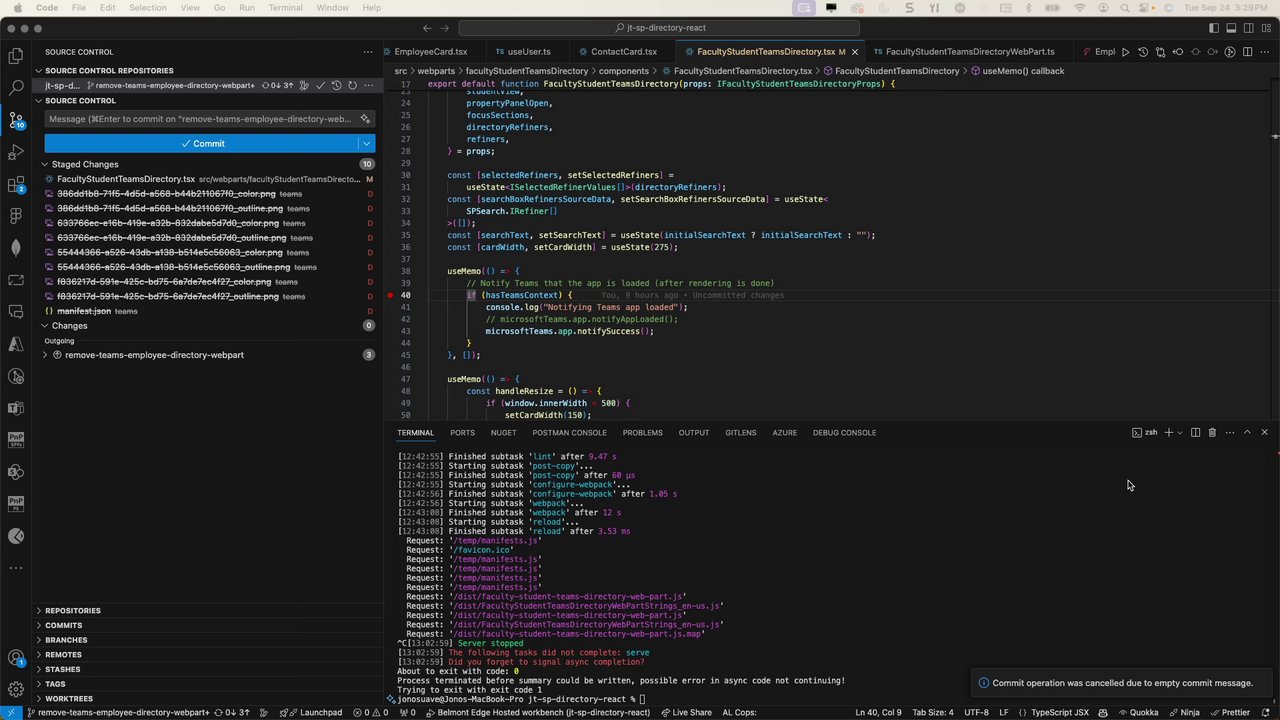Screen dimensions: 1280x720
Task: Click the Live Share status bar item
Action: tap(686, 712)
